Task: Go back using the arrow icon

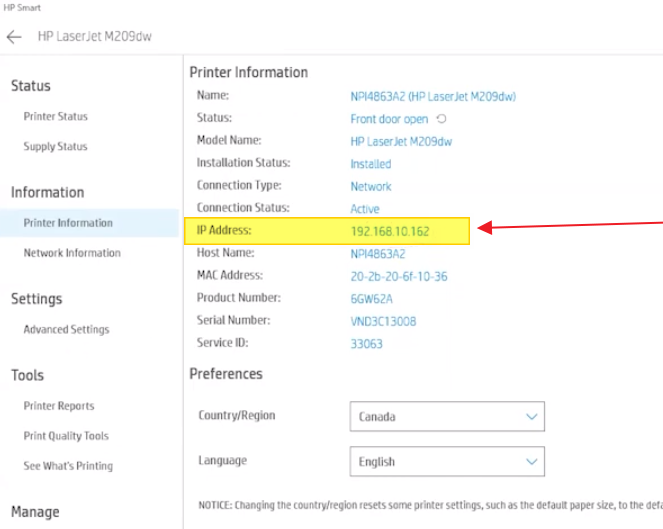Action: 14,37
